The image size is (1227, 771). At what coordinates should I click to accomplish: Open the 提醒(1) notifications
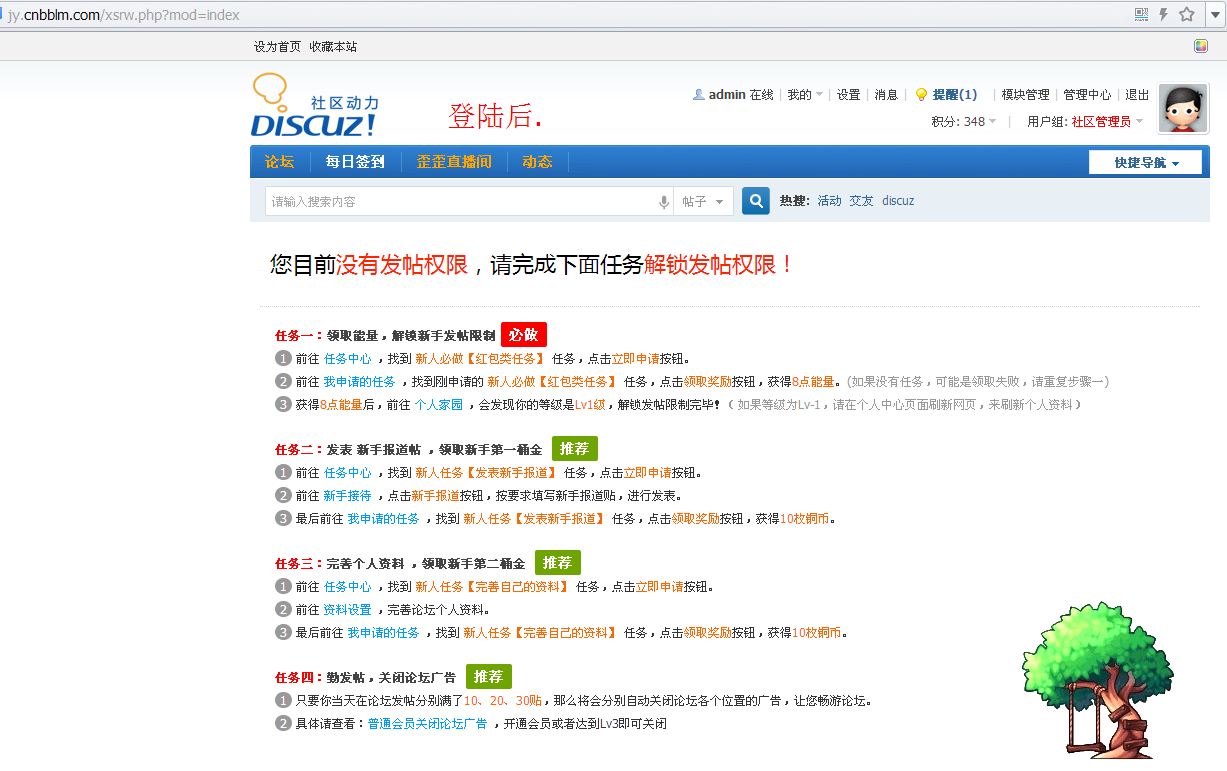coord(955,95)
